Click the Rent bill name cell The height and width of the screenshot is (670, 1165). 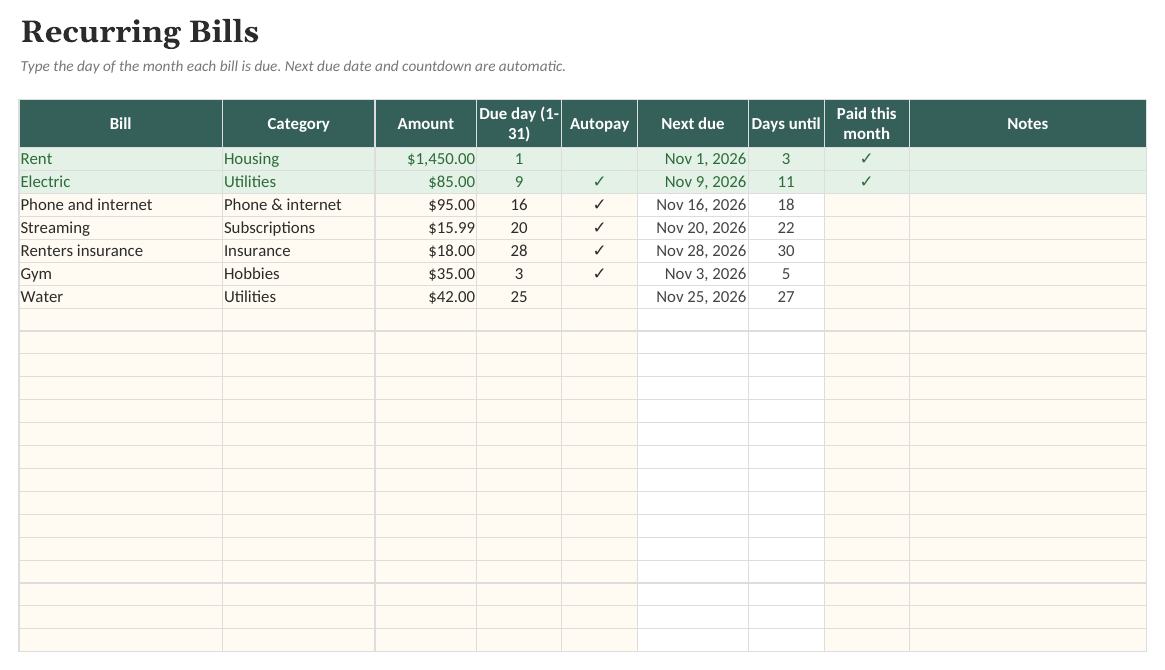(x=120, y=159)
